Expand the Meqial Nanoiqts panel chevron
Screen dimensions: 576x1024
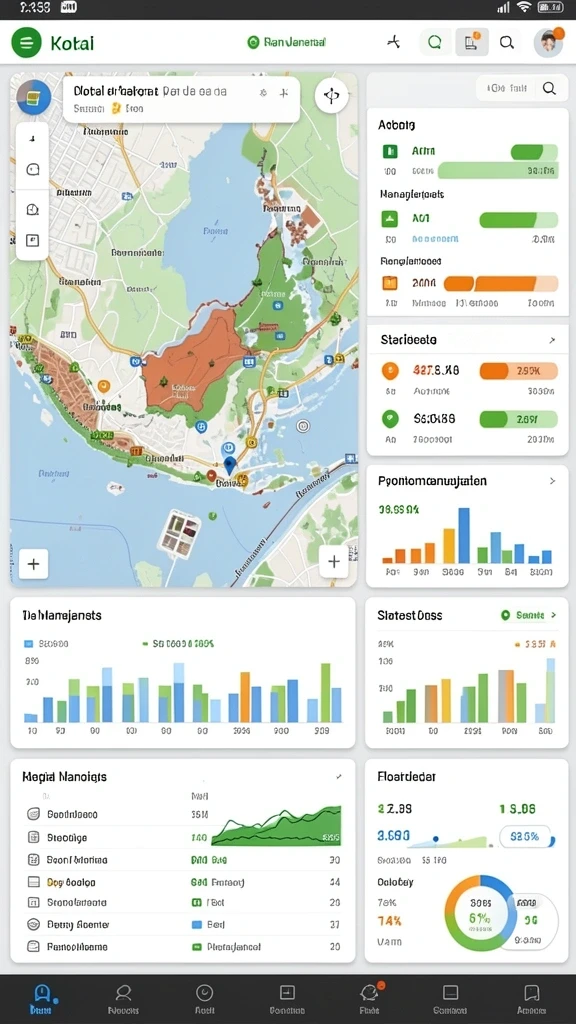[339, 777]
